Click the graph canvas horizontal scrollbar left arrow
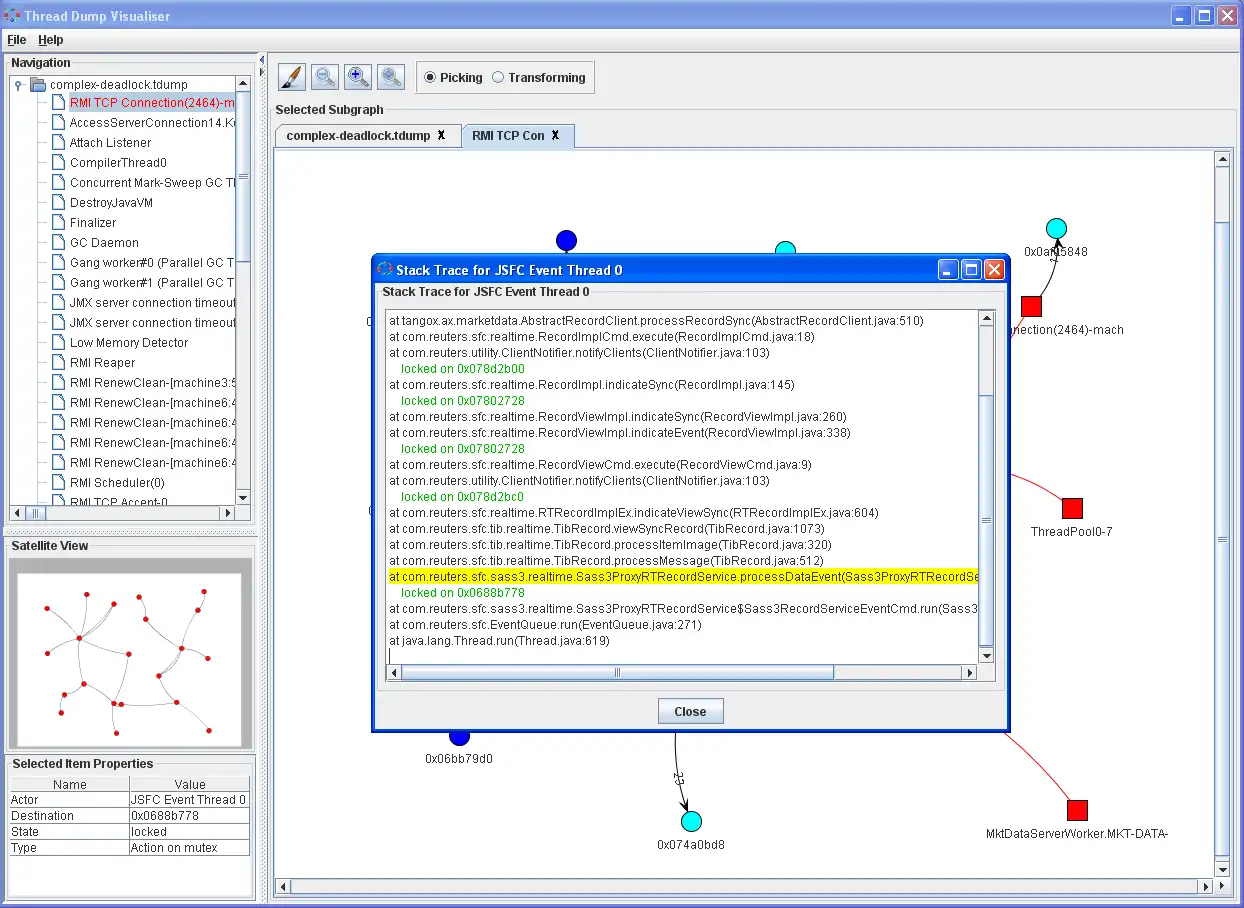Image resolution: width=1244 pixels, height=908 pixels. 284,887
